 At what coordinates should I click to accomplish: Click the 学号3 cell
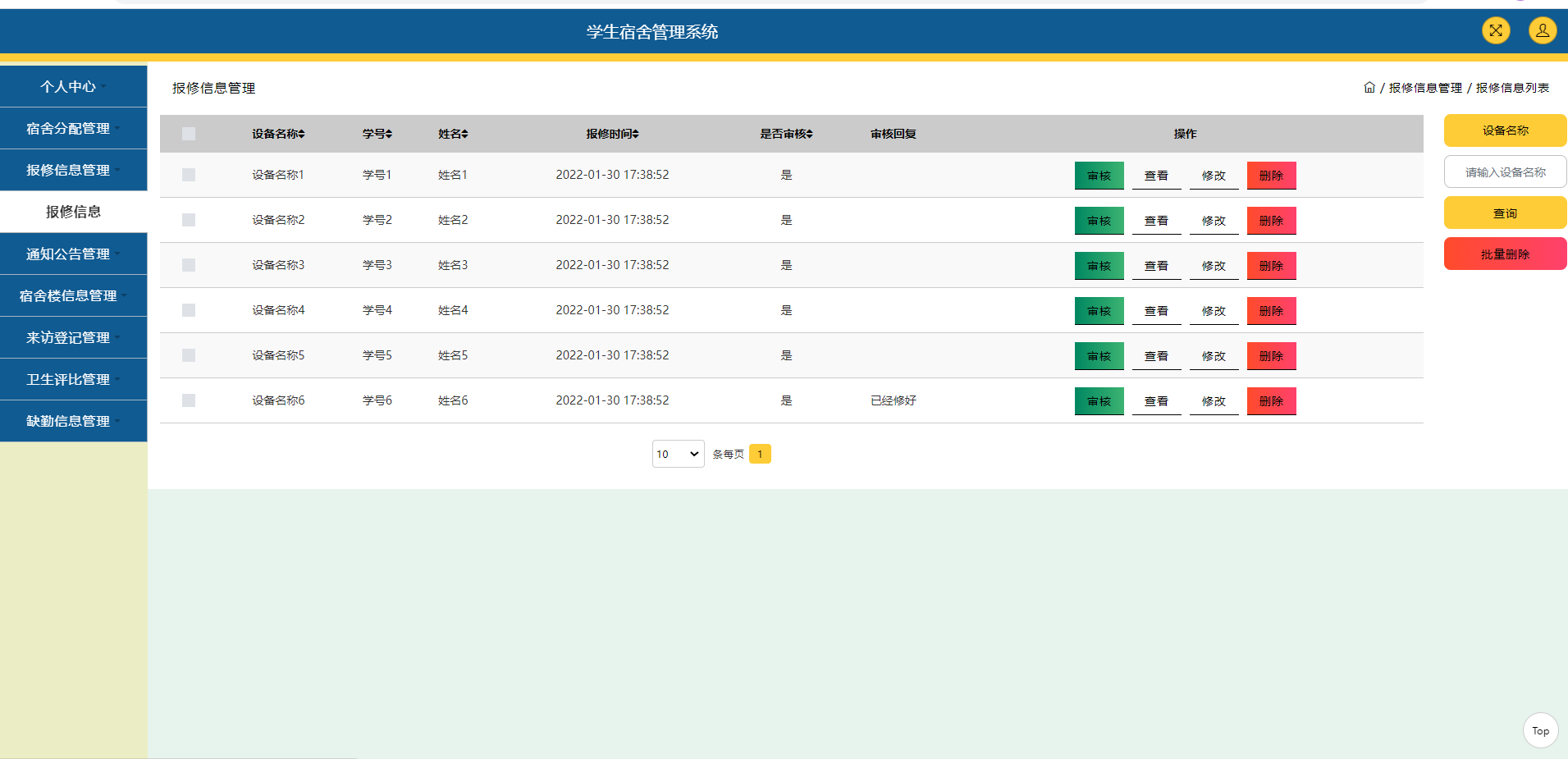coord(377,265)
